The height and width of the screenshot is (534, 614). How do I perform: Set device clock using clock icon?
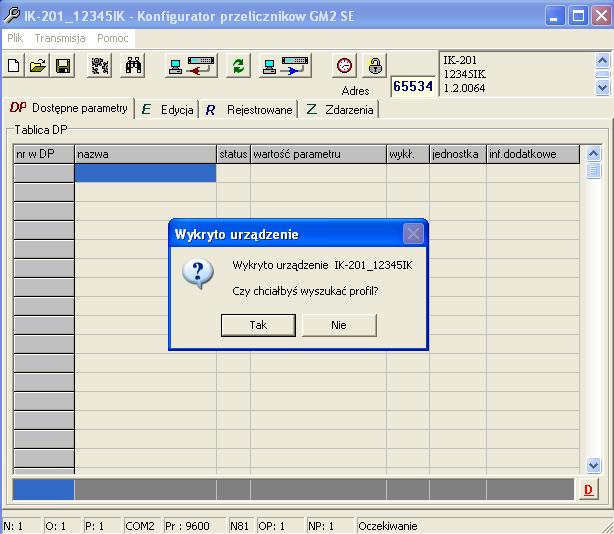[x=345, y=65]
